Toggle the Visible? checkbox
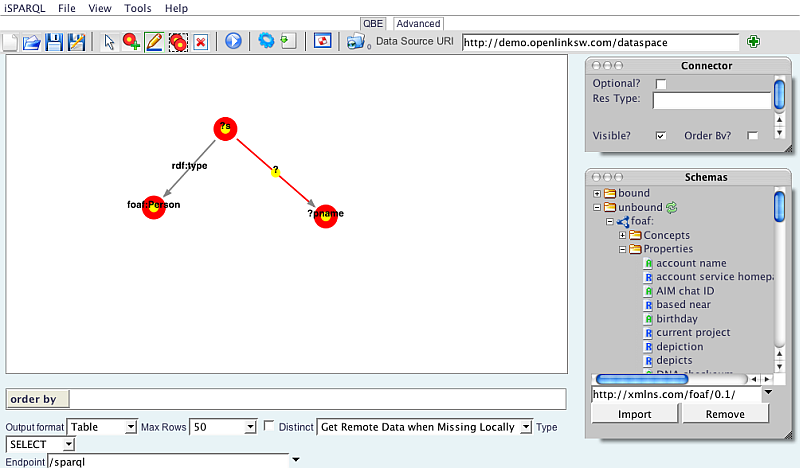 [x=661, y=136]
